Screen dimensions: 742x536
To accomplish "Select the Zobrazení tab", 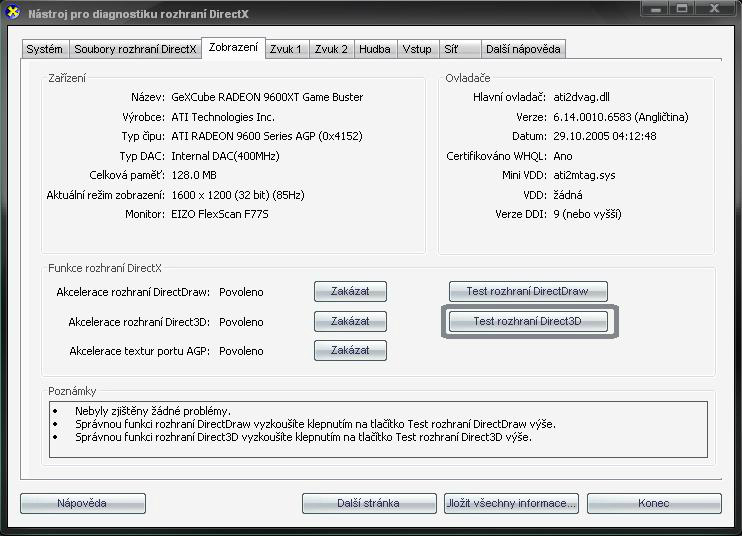I will 233,47.
